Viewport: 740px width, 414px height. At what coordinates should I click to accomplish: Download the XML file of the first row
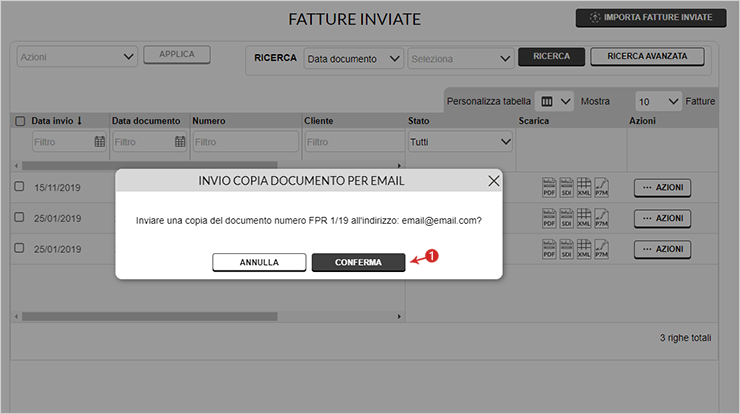[x=584, y=187]
